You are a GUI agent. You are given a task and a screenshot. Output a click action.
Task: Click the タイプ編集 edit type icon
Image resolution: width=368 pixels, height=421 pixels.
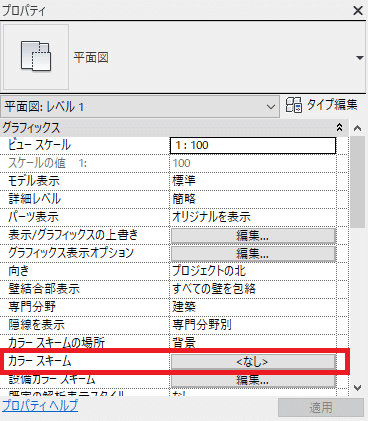click(x=293, y=105)
